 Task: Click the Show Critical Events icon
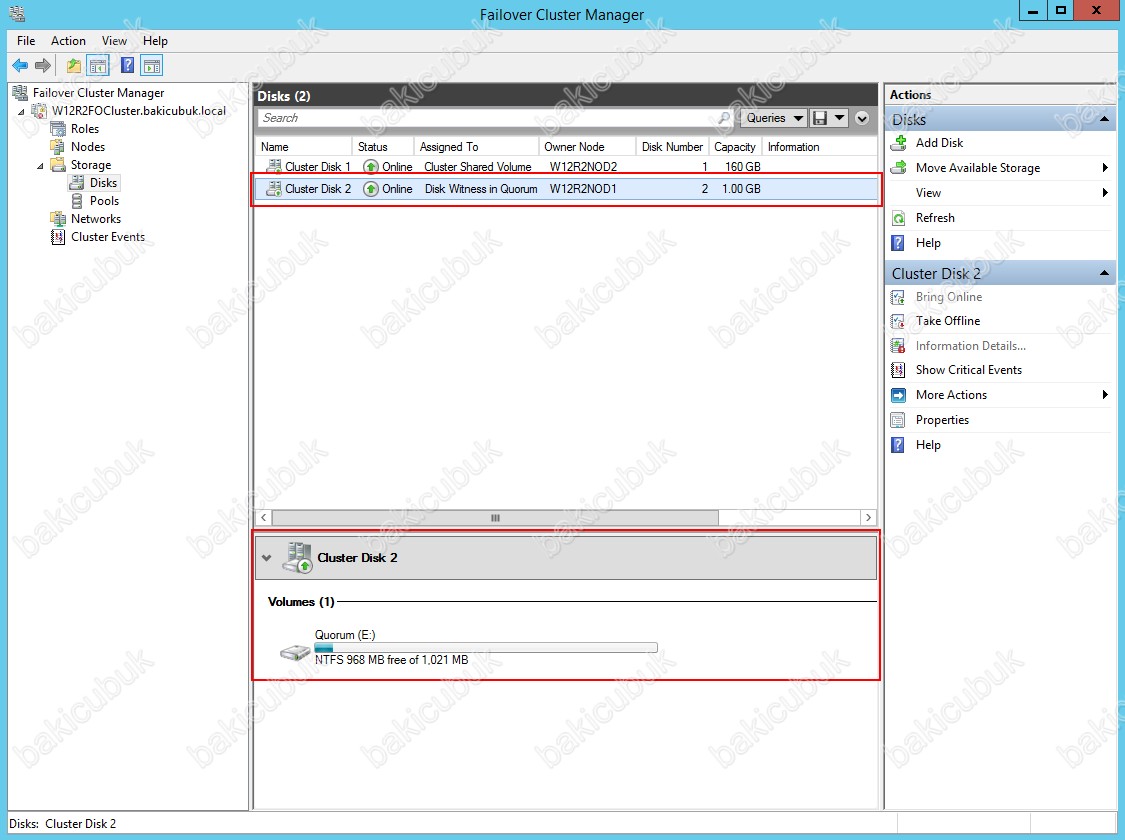[898, 370]
